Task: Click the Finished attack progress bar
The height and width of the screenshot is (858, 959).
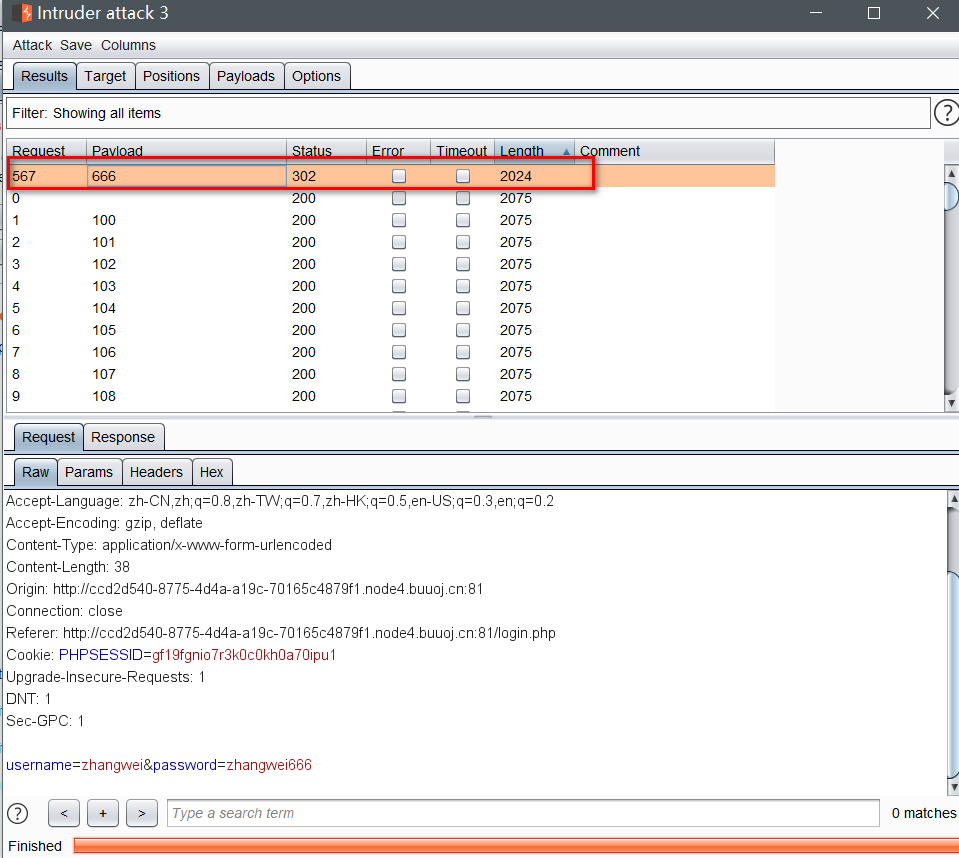Action: pyautogui.click(x=515, y=846)
